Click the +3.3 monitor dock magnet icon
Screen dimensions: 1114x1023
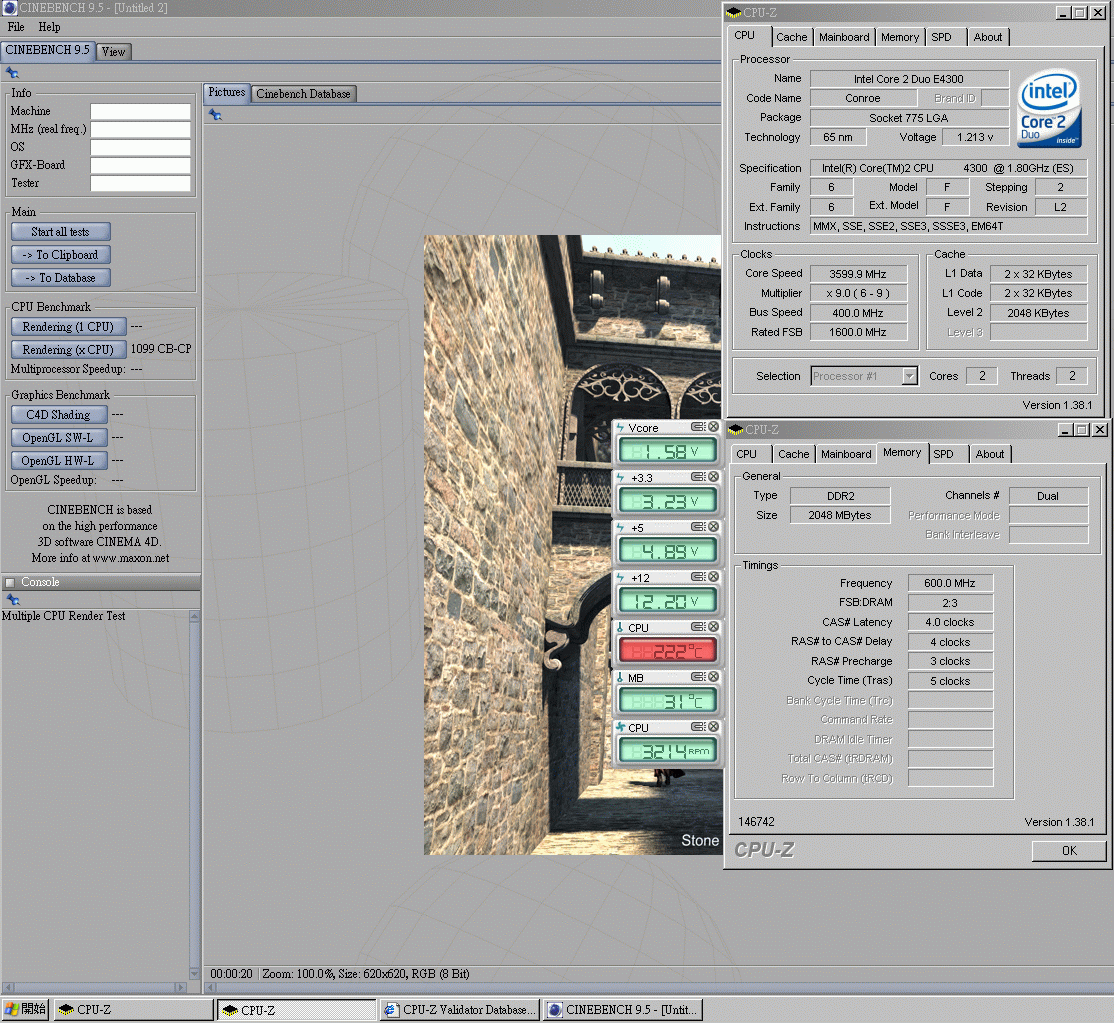(698, 477)
